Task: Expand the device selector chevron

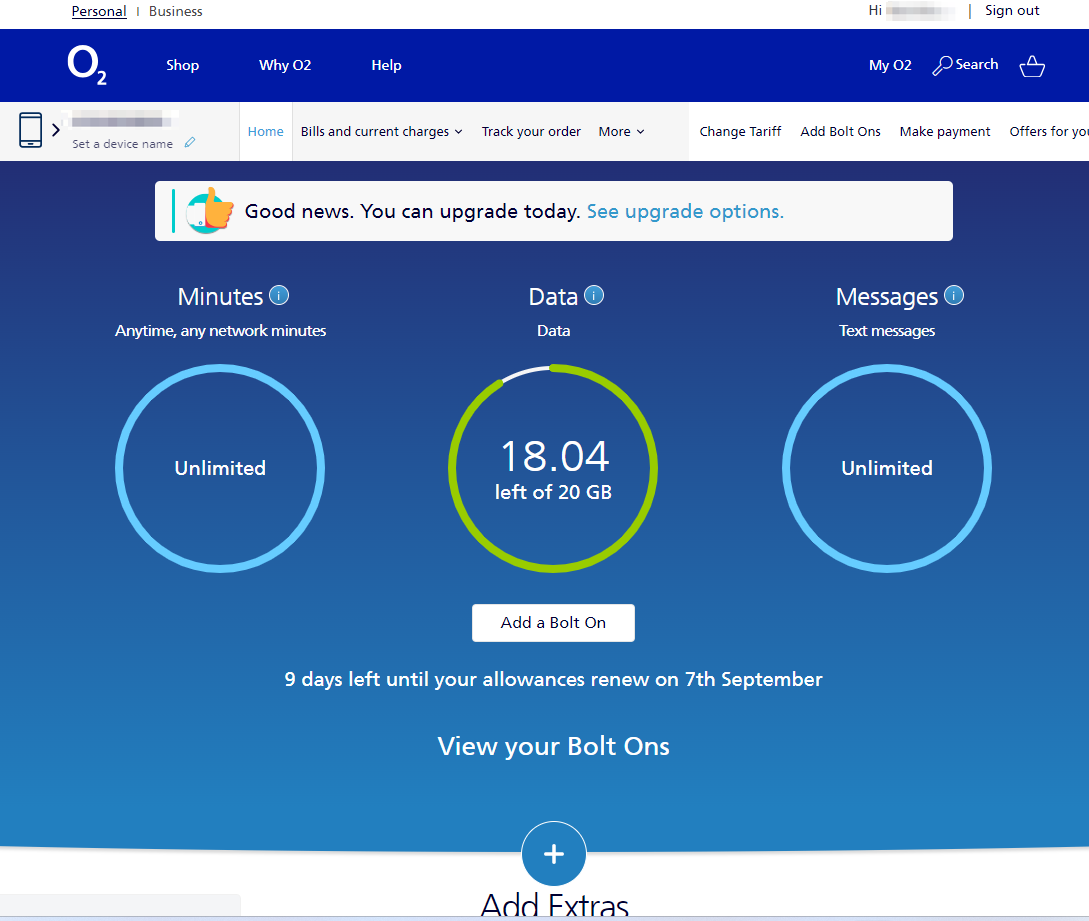Action: pyautogui.click(x=56, y=130)
